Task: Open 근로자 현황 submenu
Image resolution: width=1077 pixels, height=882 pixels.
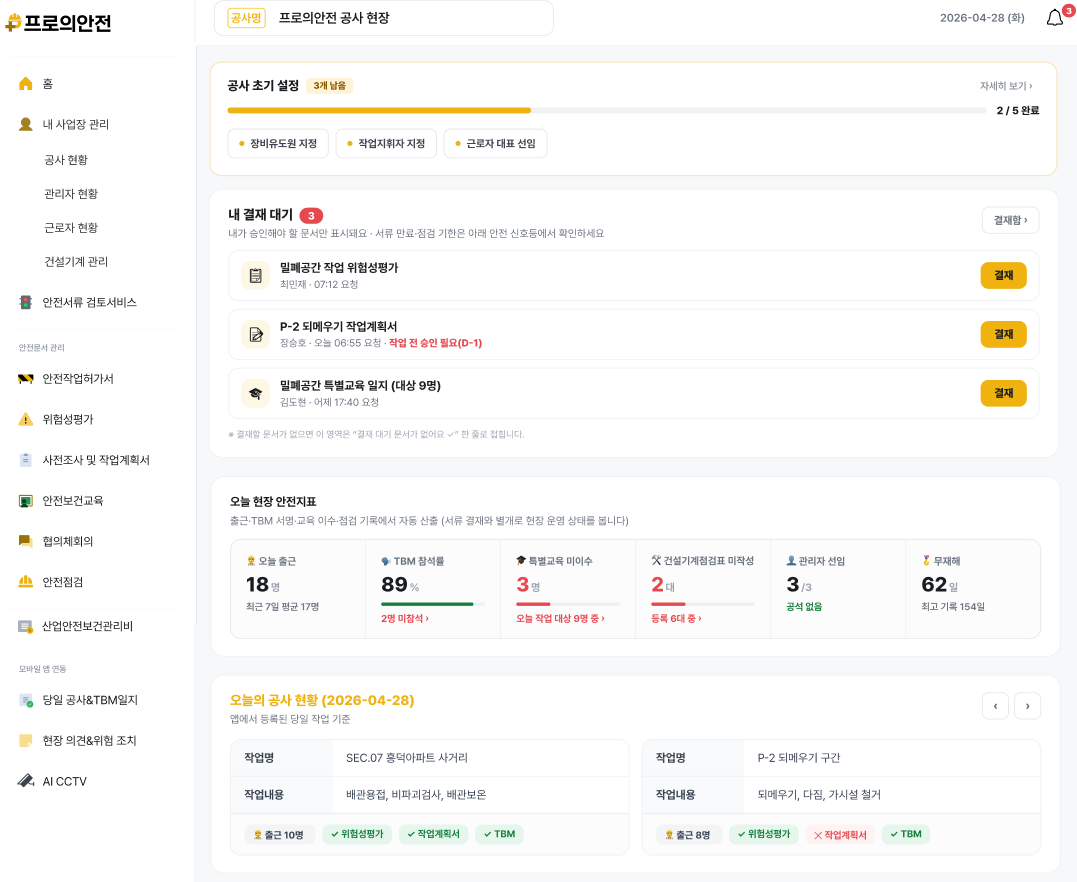Action: (71, 227)
